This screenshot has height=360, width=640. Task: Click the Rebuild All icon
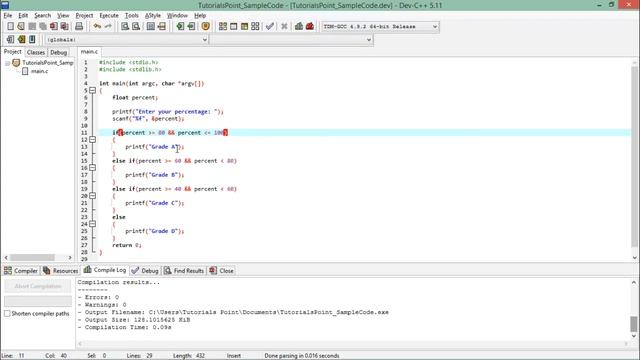pos(255,27)
